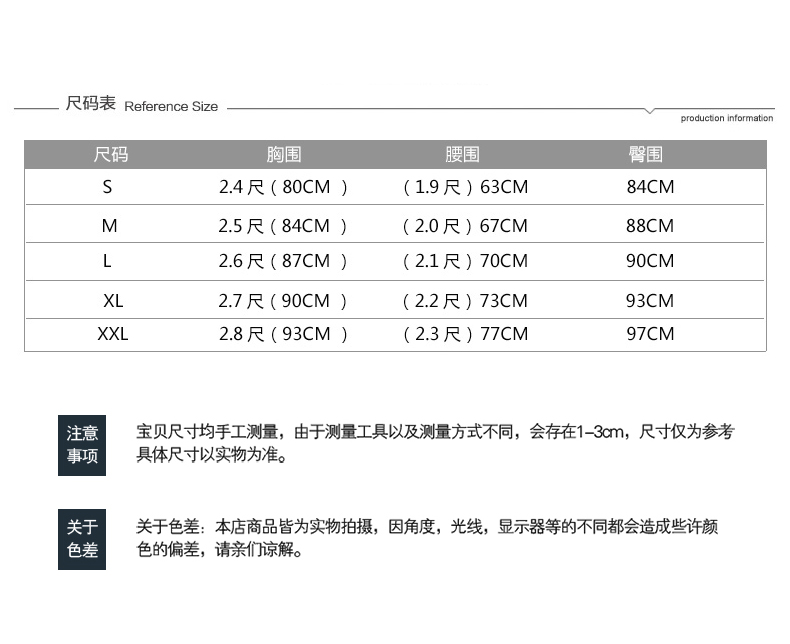Select the 臀围 column header
This screenshot has width=790, height=644.
(645, 154)
